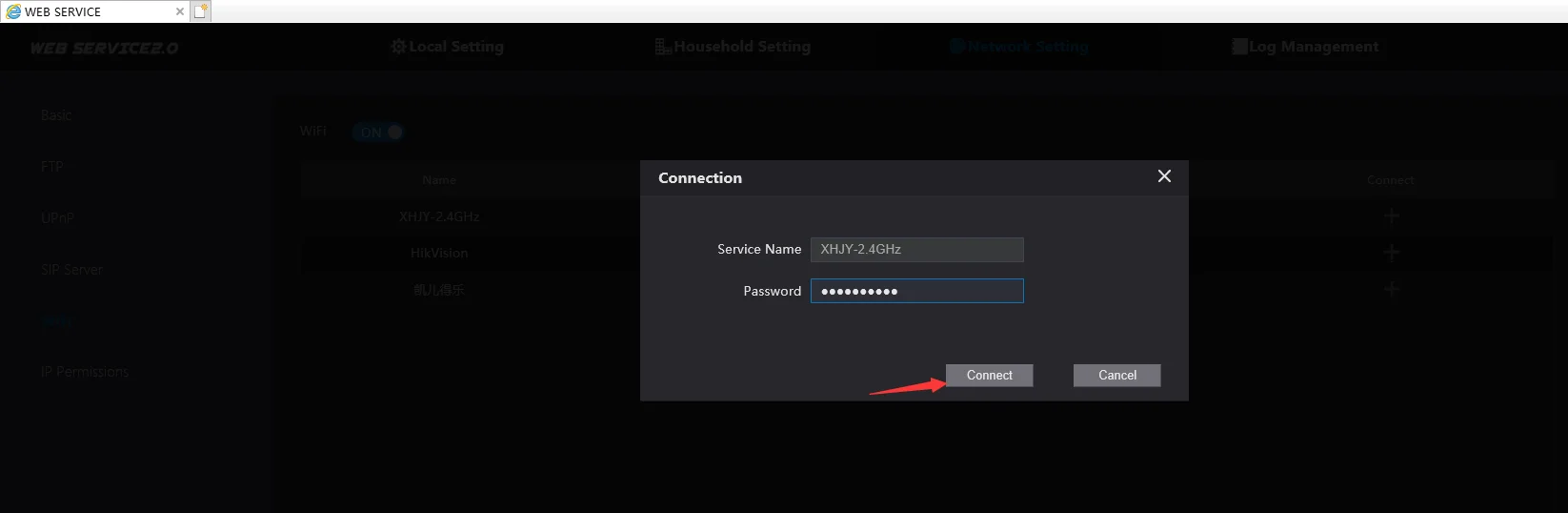Select IP Permissions in the sidebar

point(84,372)
